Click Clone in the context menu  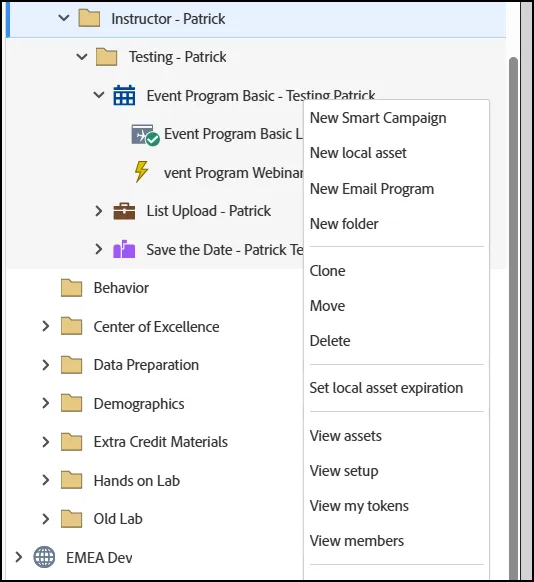[x=327, y=271]
